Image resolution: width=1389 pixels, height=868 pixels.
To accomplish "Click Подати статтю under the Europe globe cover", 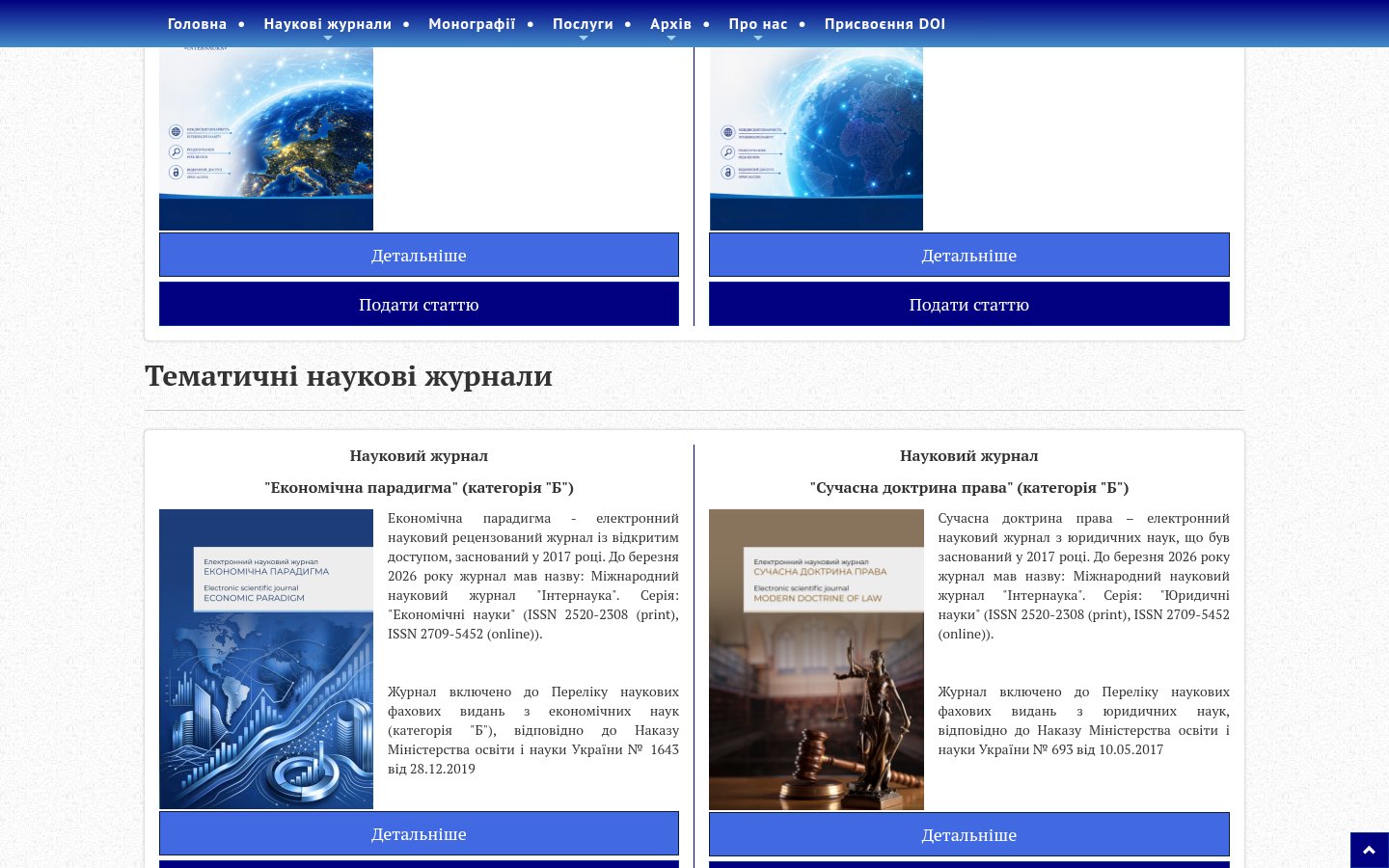I will 419,304.
